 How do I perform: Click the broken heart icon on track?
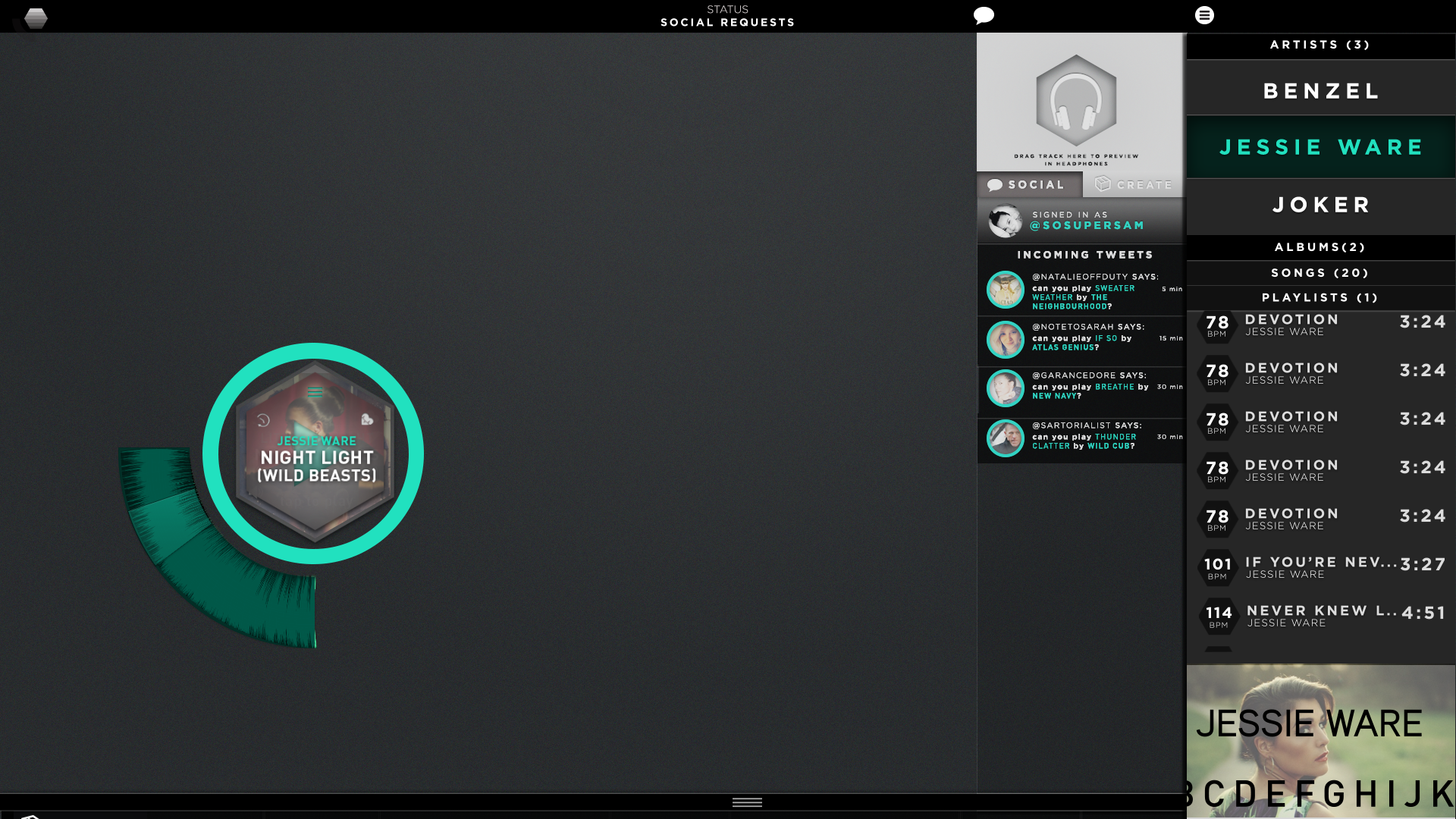(367, 419)
